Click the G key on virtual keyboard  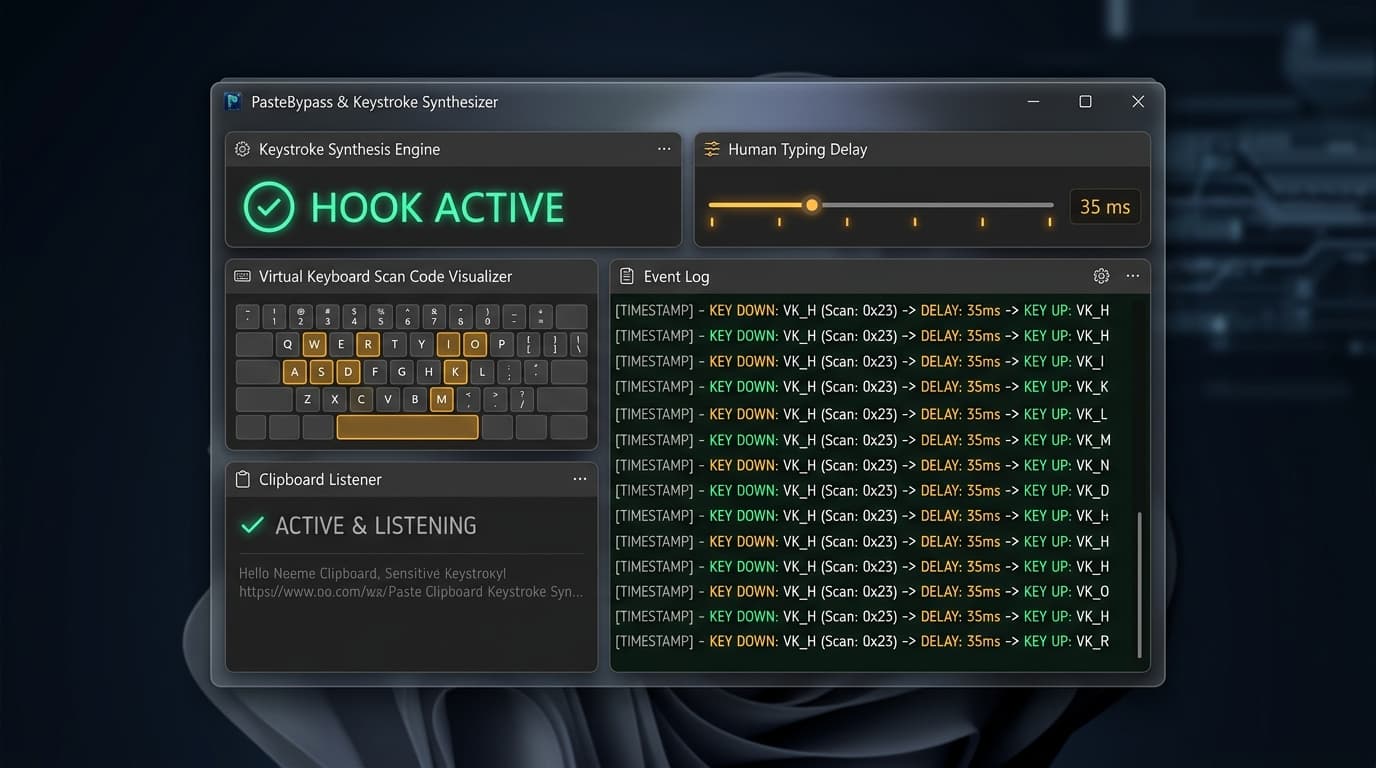coord(401,372)
